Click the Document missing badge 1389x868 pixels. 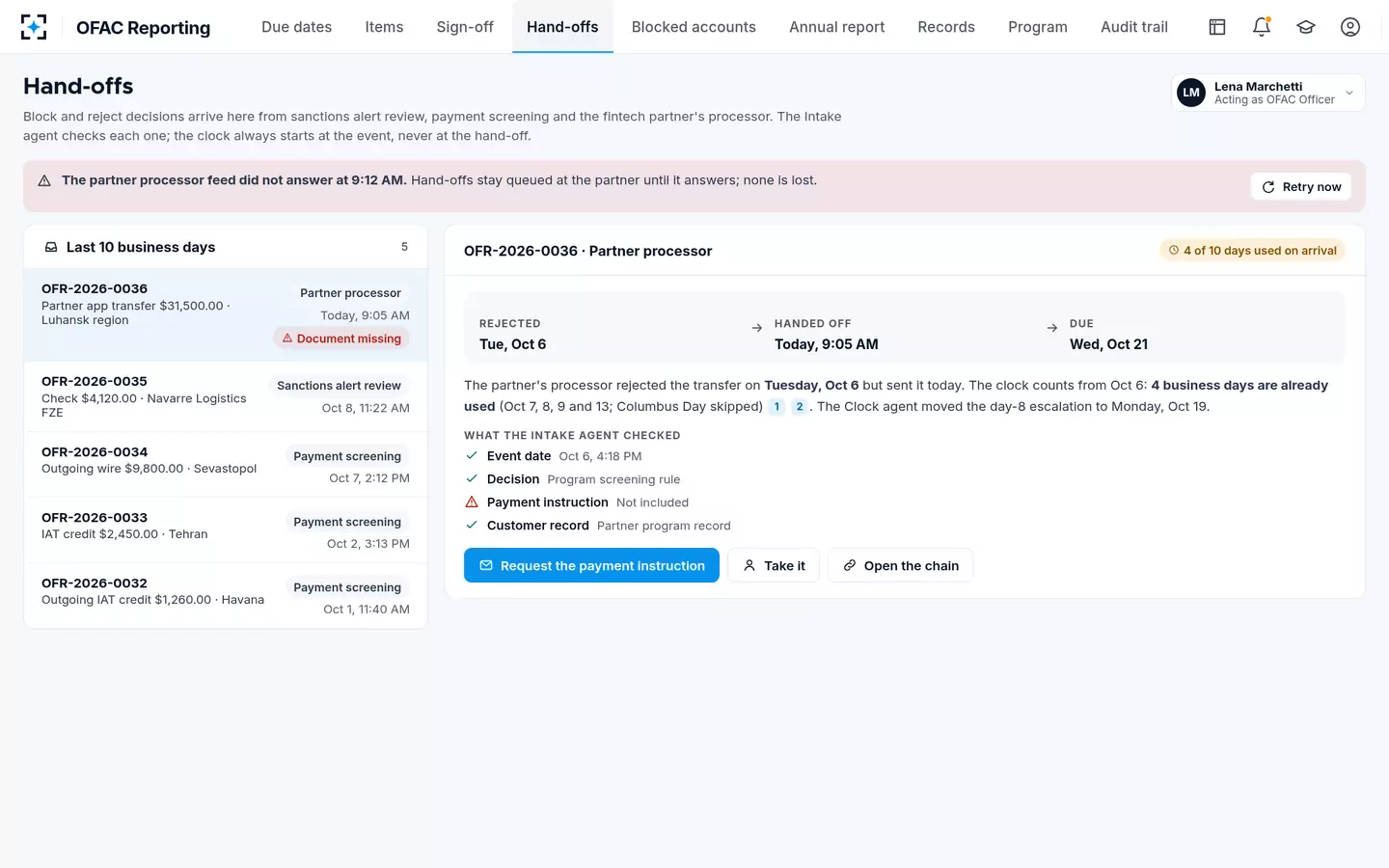pos(340,339)
